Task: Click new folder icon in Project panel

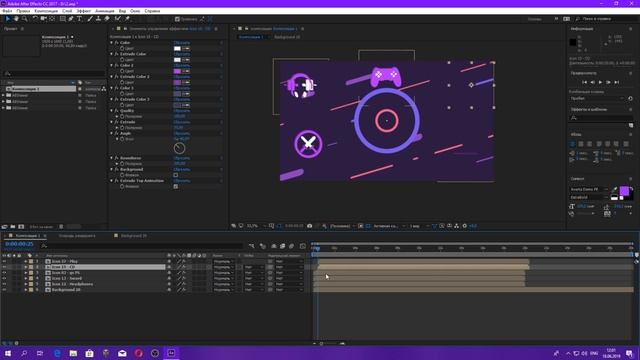Action: coord(13,227)
